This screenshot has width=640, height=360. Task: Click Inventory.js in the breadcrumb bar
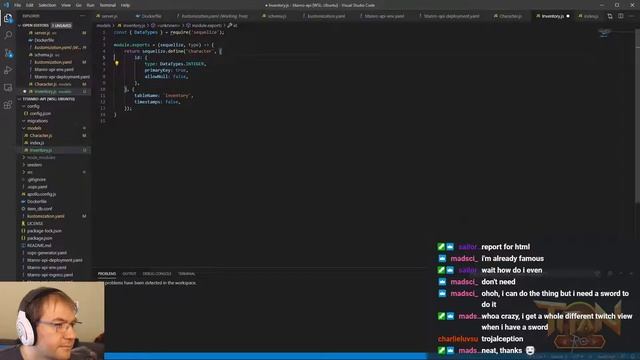click(x=133, y=25)
